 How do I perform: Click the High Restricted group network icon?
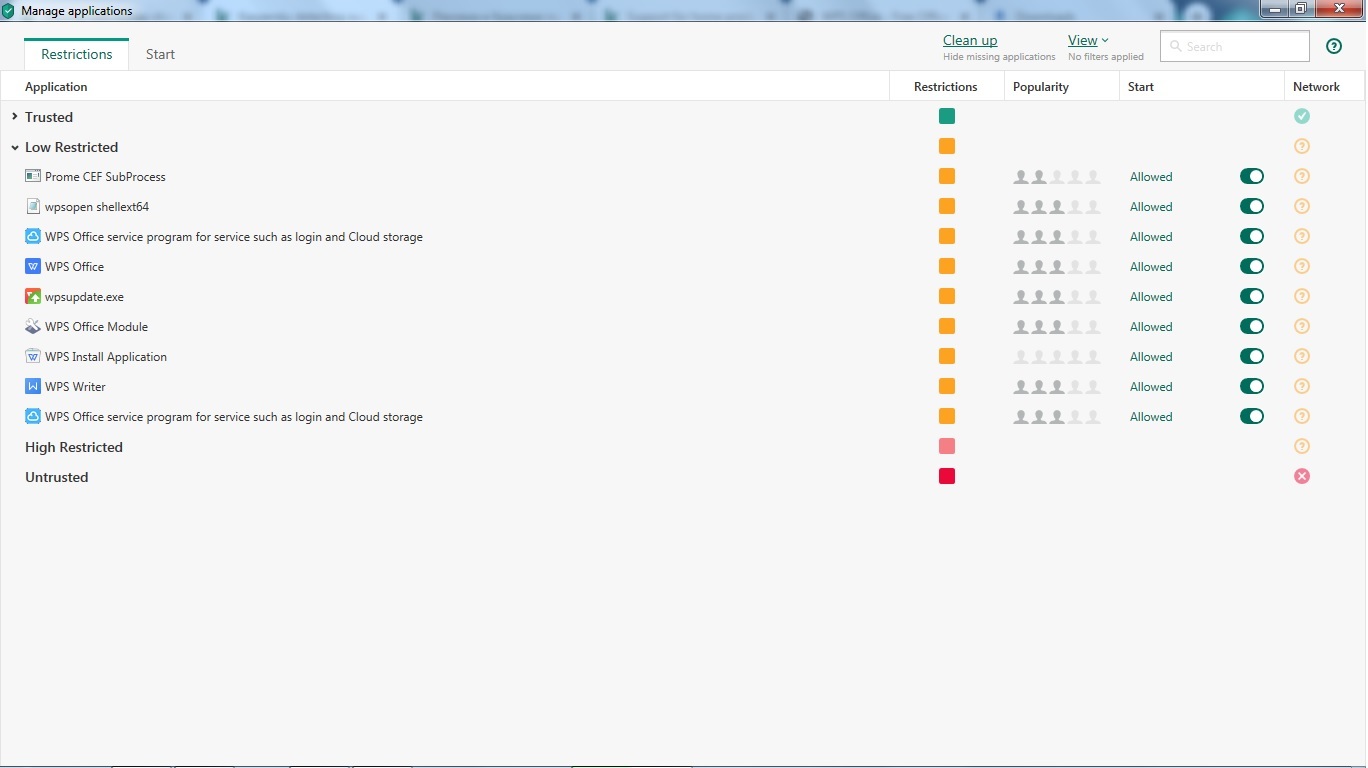pos(1302,446)
